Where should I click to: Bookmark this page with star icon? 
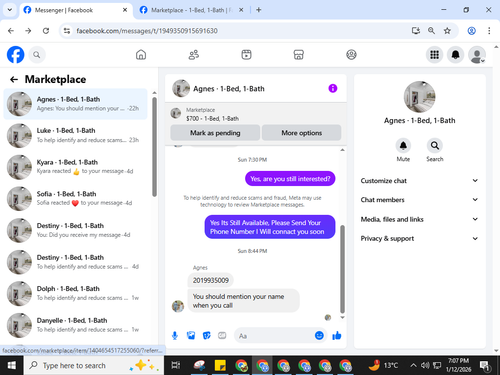[x=447, y=31]
